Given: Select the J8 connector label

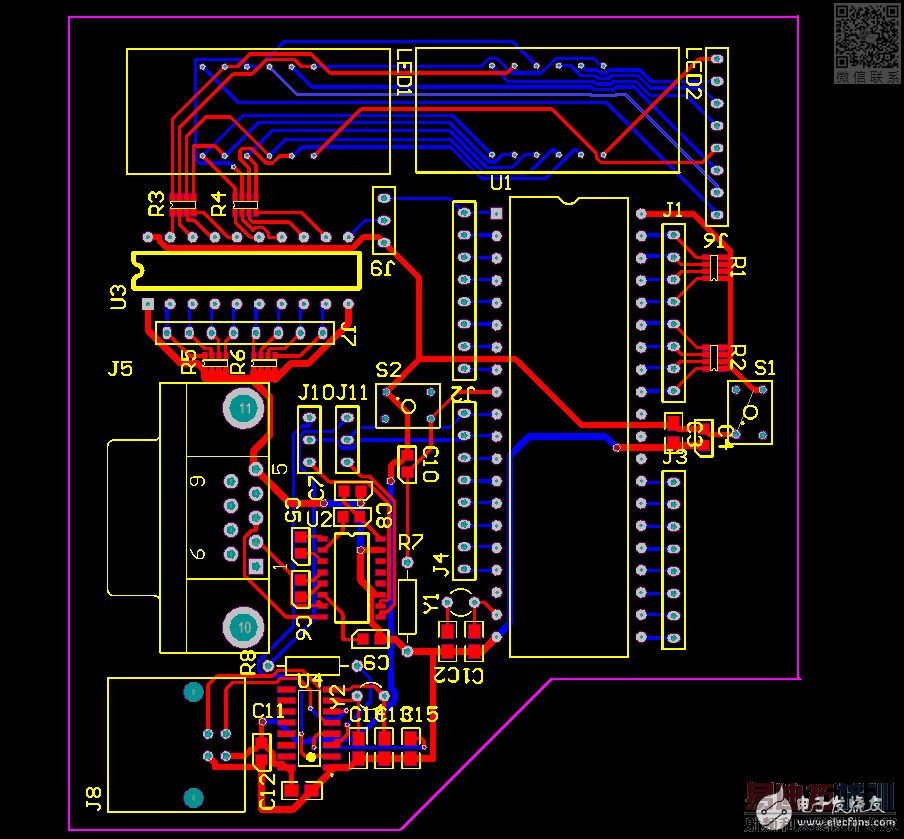Looking at the screenshot, I should click(93, 799).
